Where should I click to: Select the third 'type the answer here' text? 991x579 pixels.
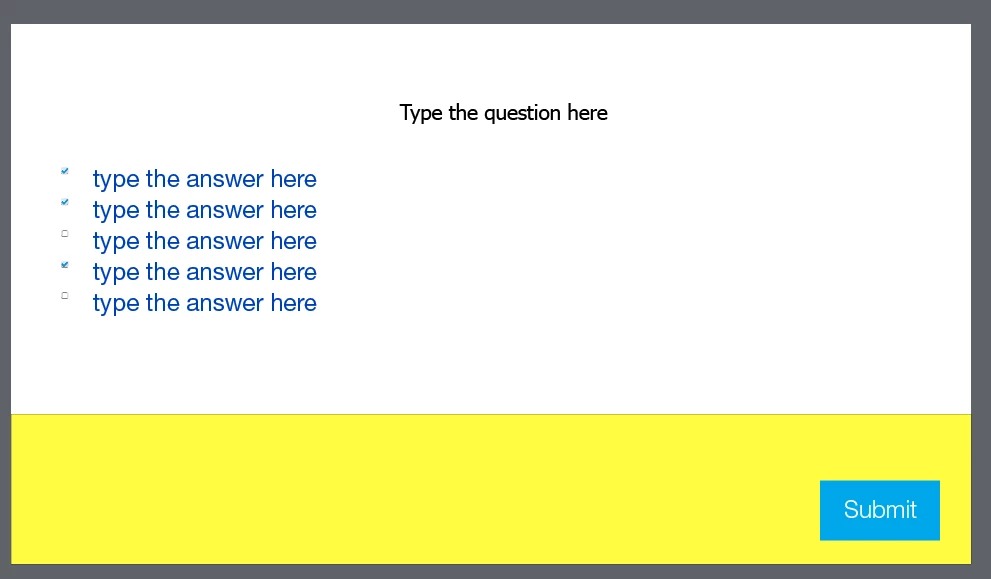(205, 241)
